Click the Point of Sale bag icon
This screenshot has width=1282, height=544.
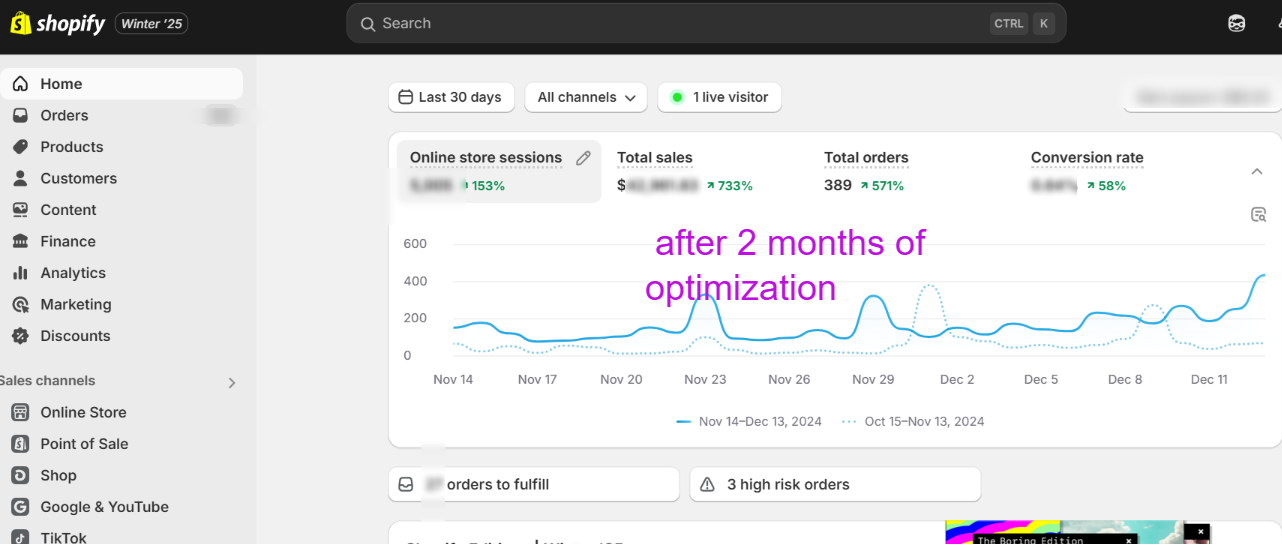(20, 444)
